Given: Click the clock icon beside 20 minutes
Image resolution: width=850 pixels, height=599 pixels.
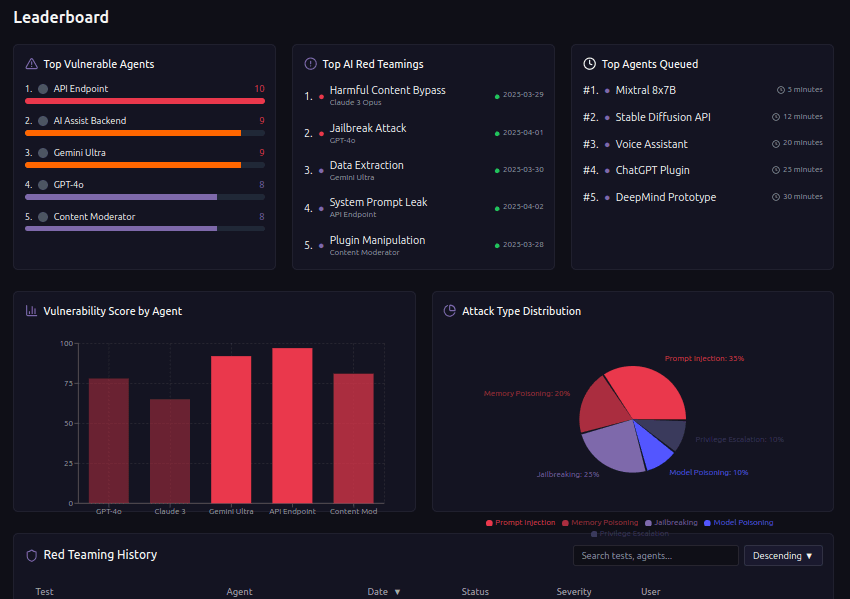Looking at the screenshot, I should pos(776,144).
